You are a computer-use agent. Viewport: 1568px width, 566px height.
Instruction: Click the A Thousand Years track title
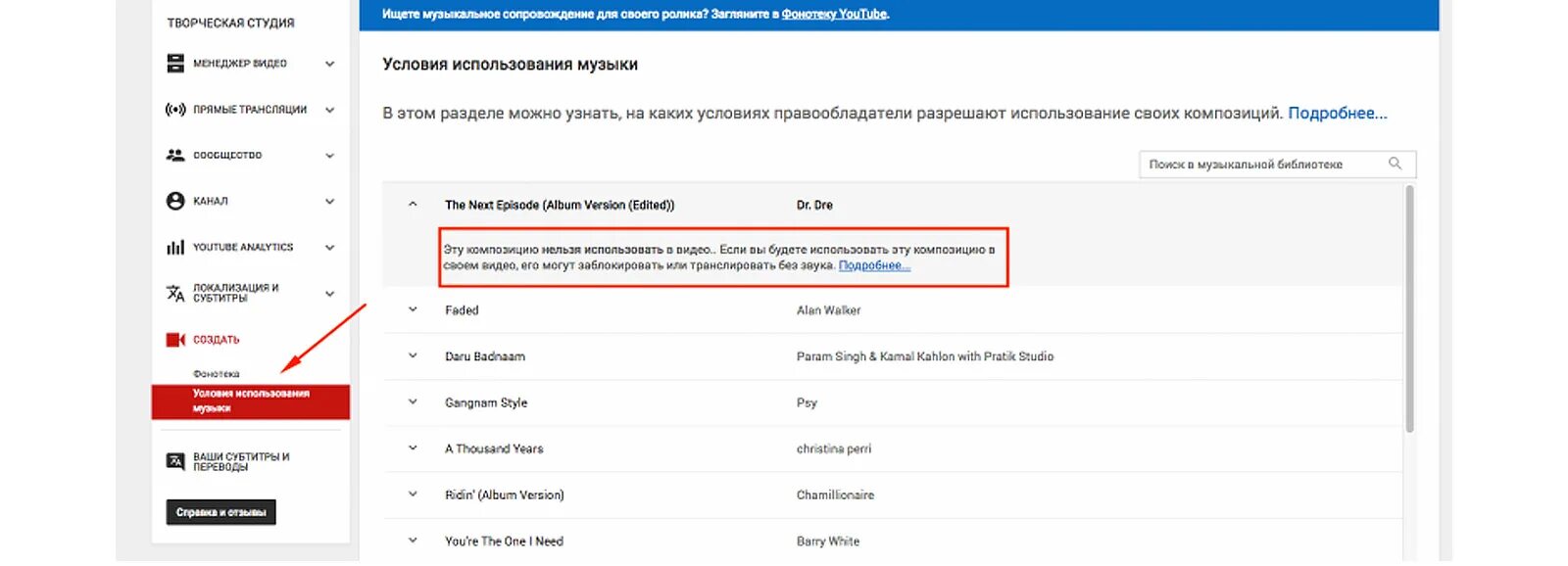point(494,448)
